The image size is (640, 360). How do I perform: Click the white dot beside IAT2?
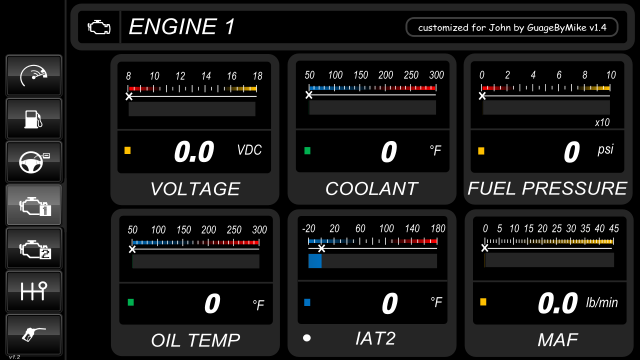pyautogui.click(x=307, y=338)
